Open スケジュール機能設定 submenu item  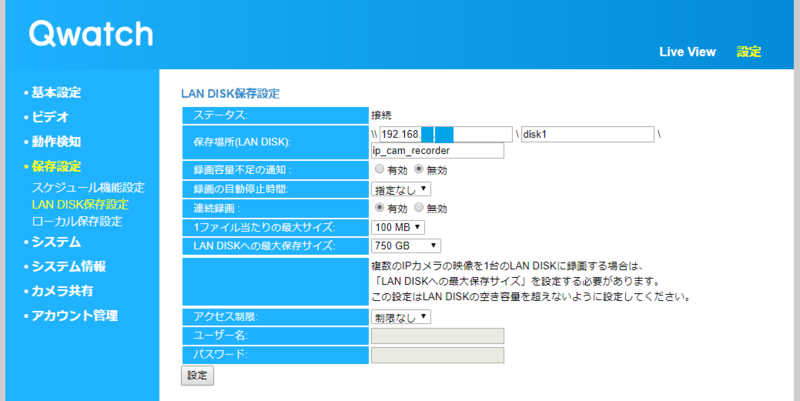[x=88, y=187]
